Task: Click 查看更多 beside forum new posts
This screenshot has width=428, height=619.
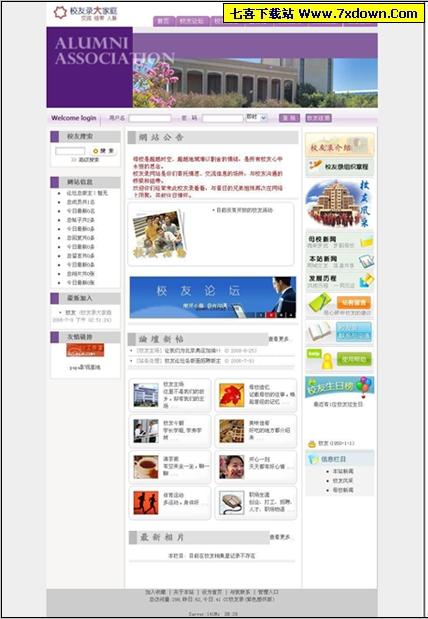Action: pyautogui.click(x=279, y=339)
